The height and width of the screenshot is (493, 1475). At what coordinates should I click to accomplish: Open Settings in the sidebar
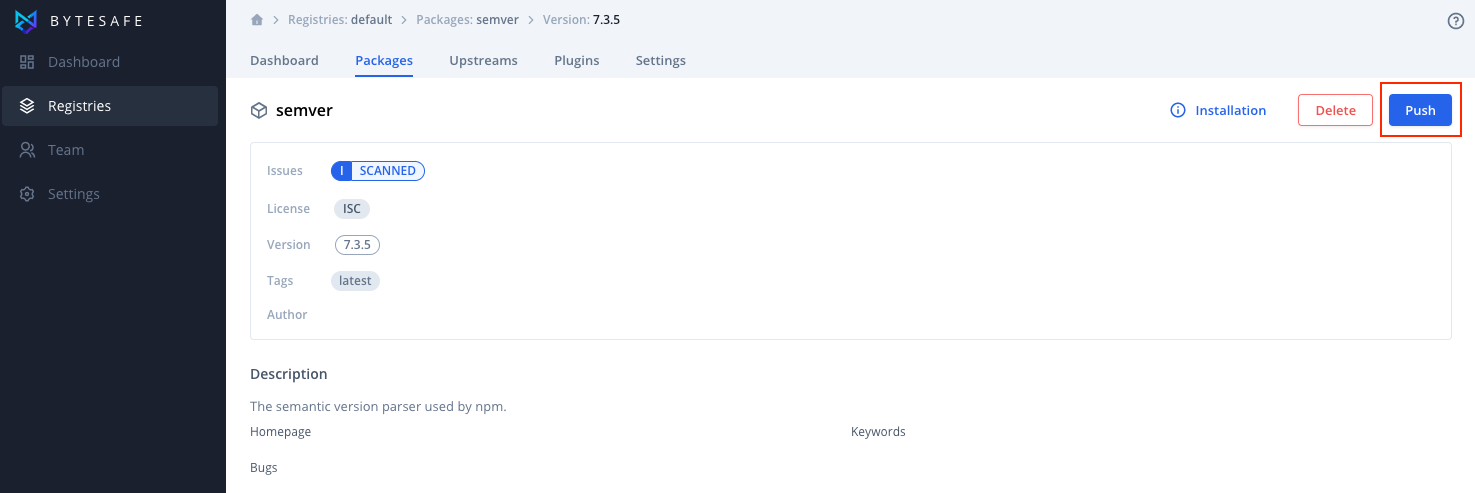tap(110, 194)
